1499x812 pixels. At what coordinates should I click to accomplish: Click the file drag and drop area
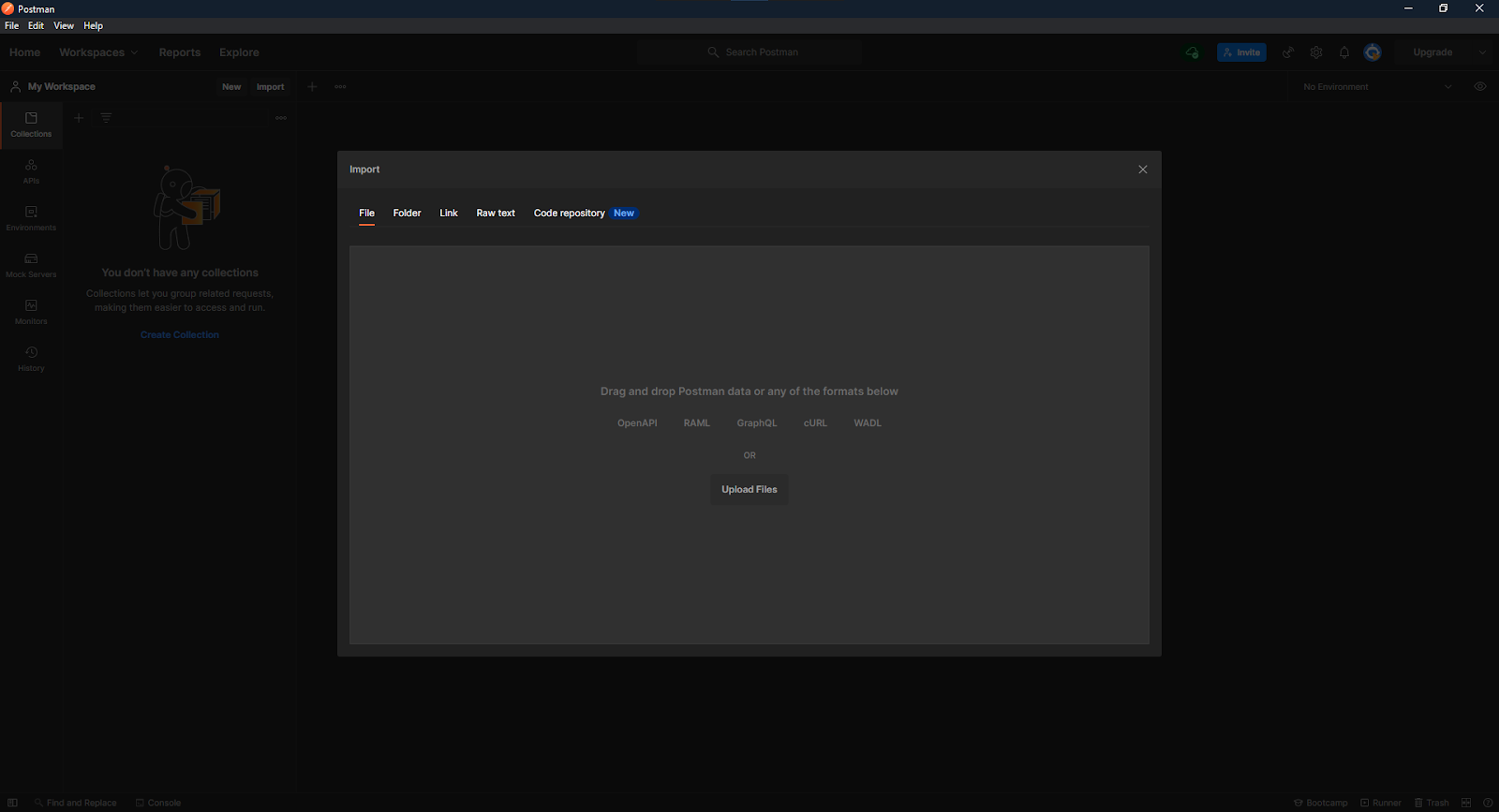click(x=749, y=445)
